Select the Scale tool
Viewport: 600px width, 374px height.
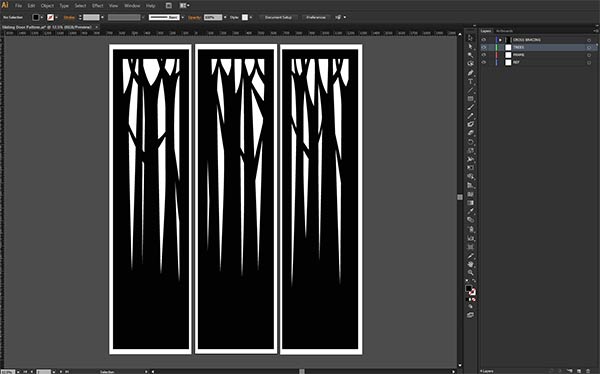pyautogui.click(x=470, y=151)
